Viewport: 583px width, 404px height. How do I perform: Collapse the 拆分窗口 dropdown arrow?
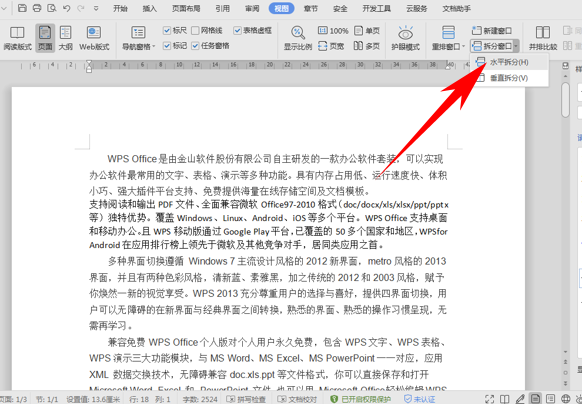click(516, 46)
